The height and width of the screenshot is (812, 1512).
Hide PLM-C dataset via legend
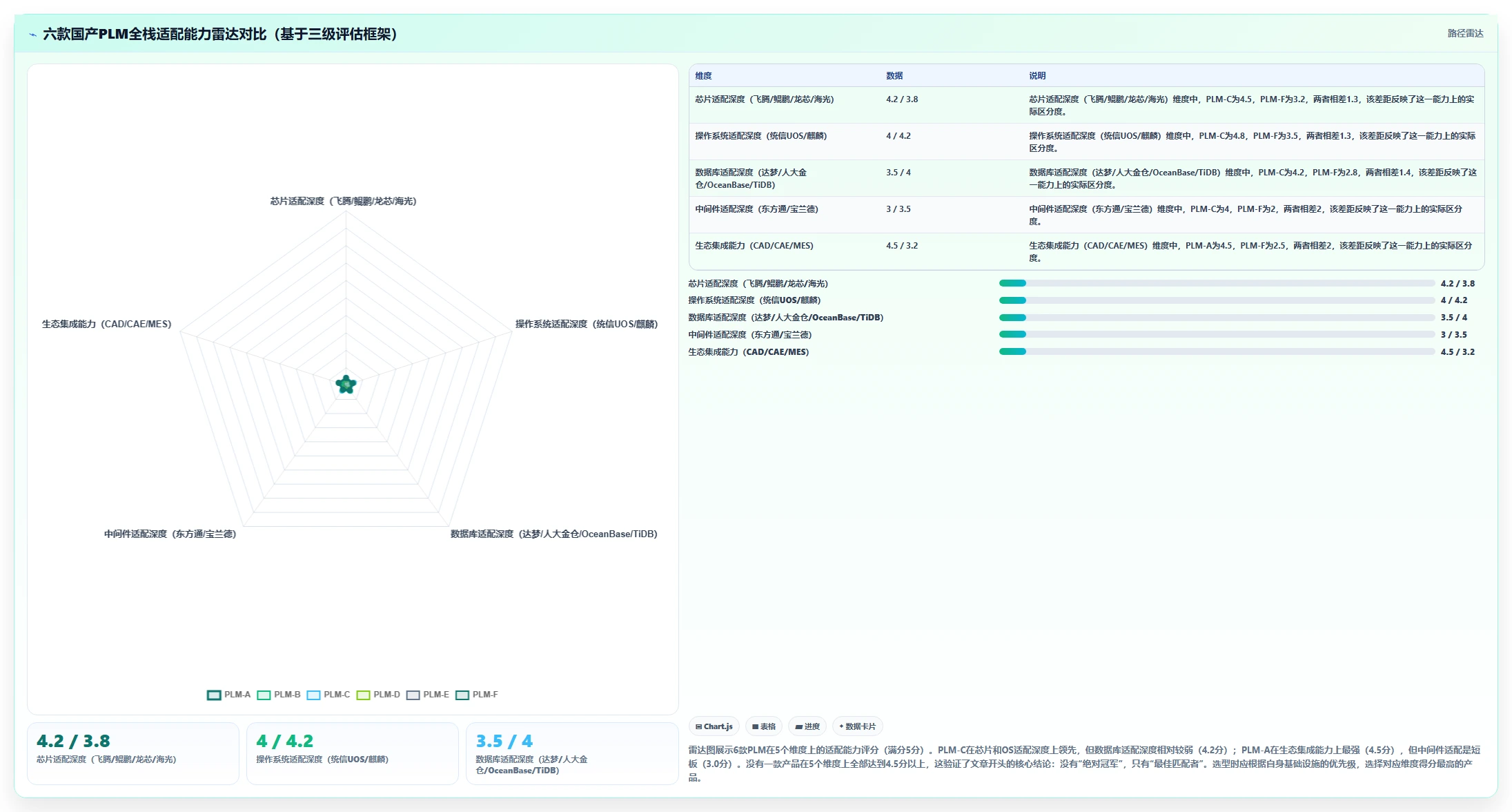[328, 695]
